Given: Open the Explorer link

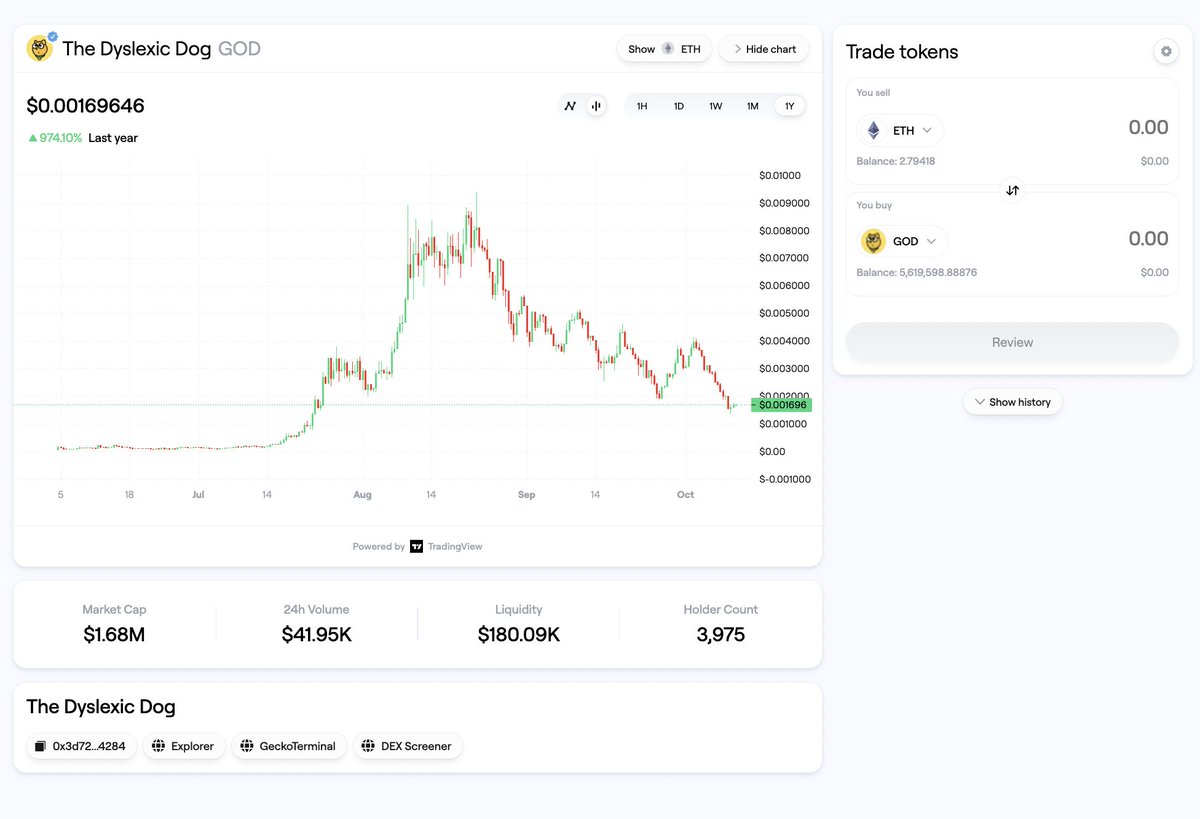Looking at the screenshot, I should pyautogui.click(x=185, y=746).
